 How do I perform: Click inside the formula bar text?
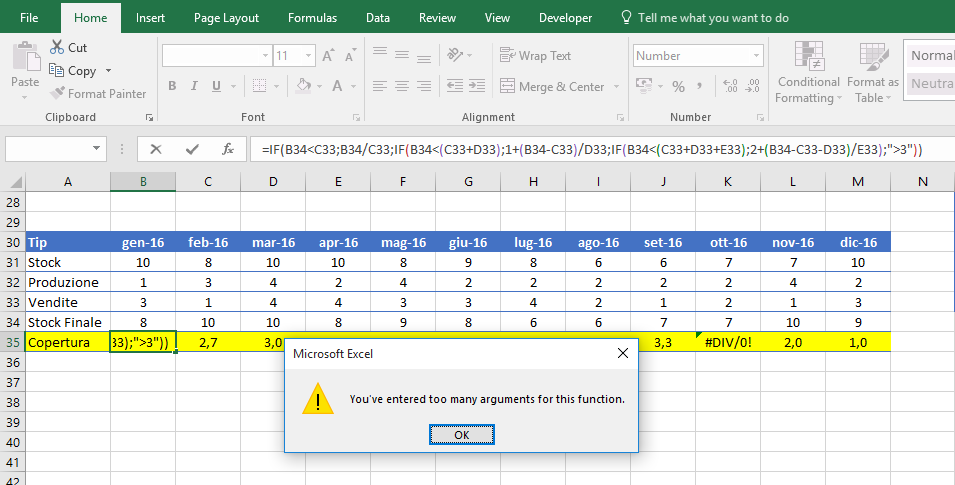tap(592, 149)
